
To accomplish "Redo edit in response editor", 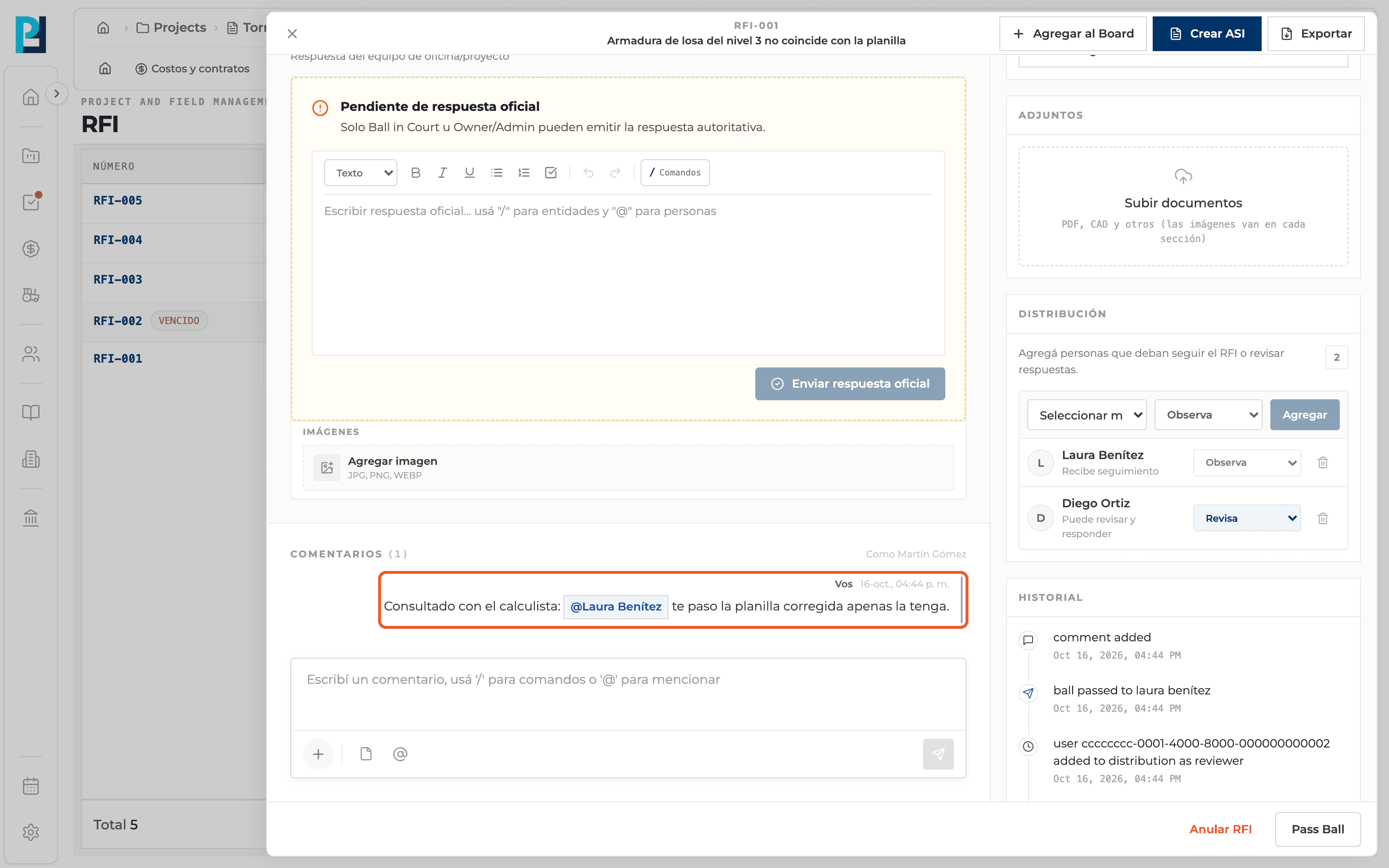I will click(x=615, y=173).
